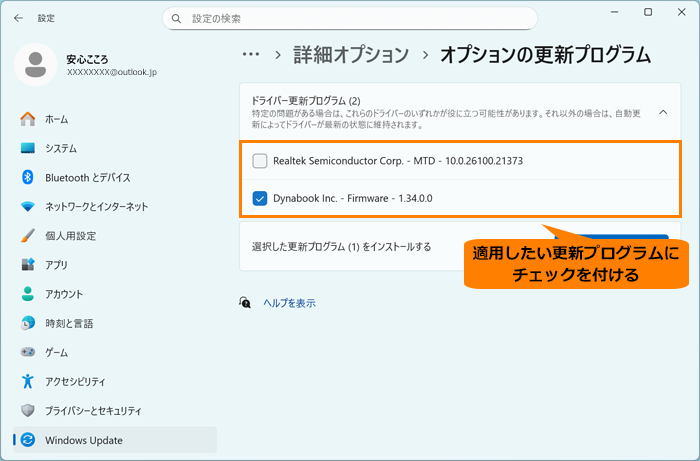
Task: Open the プライバシーとセキュリティ shield icon
Action: click(28, 411)
